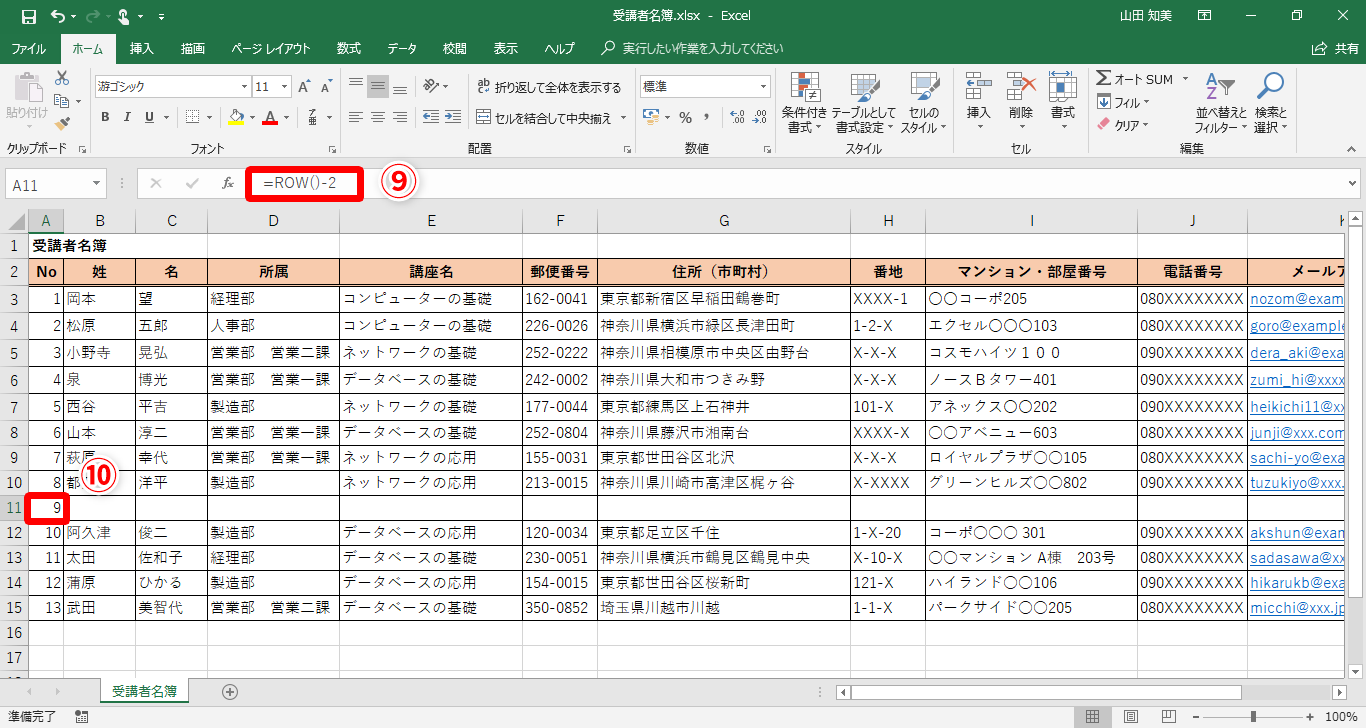1366x728 pixels.
Task: Open 条件付き書式 conditional formatting
Action: [x=805, y=103]
